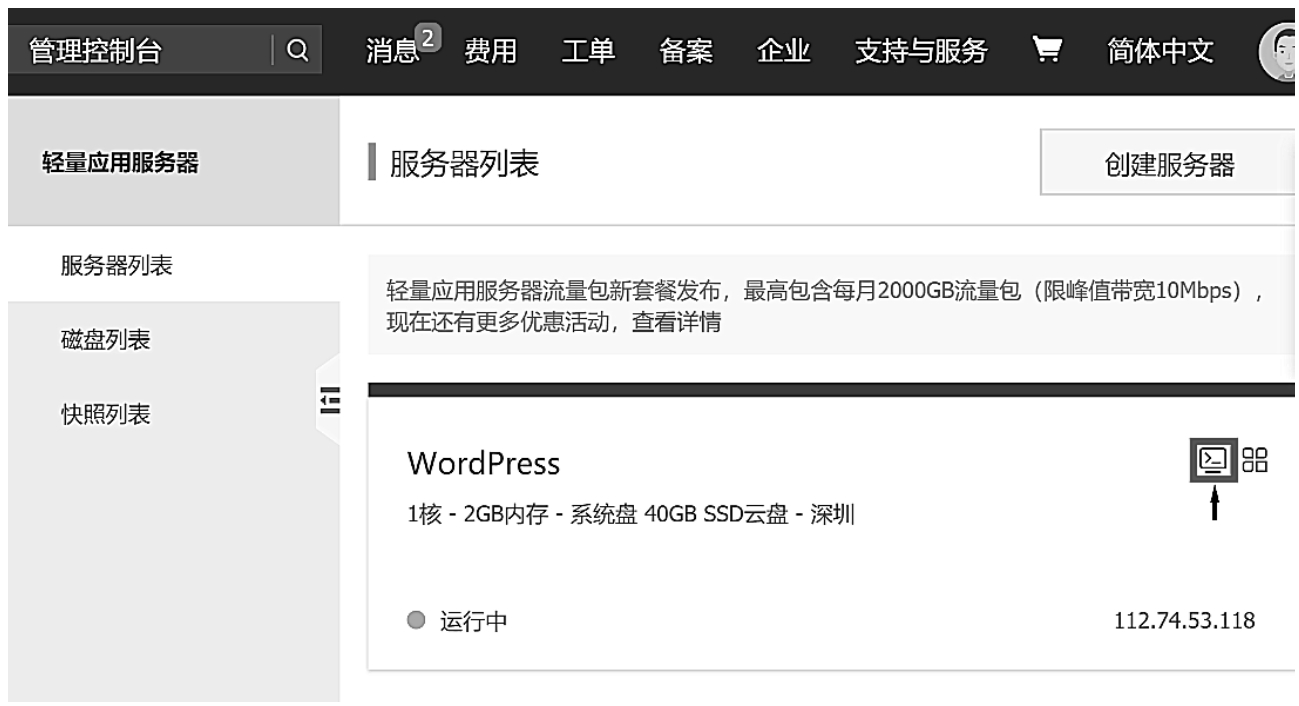Viewport: 1299px width, 706px height.
Task: Click the 消息 badge showing 2
Action: (429, 39)
